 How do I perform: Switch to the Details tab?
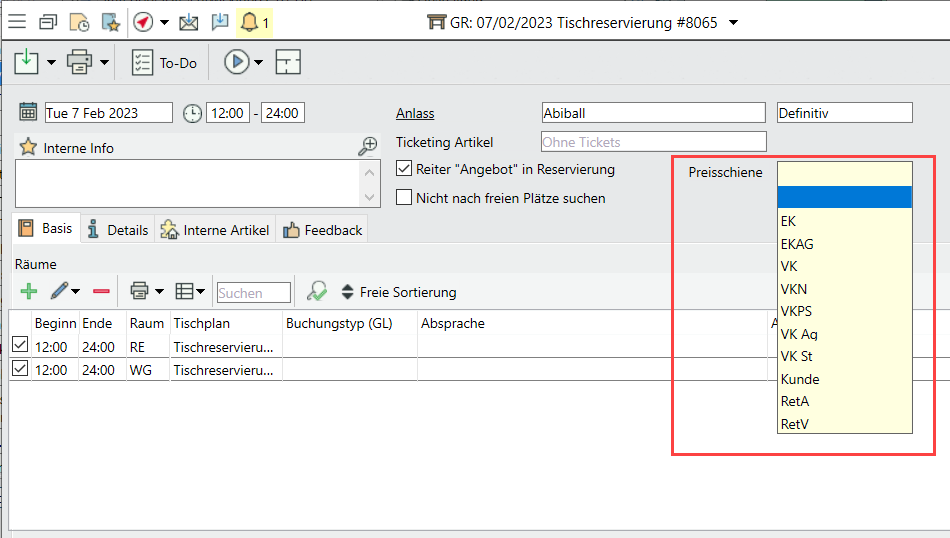coord(118,230)
